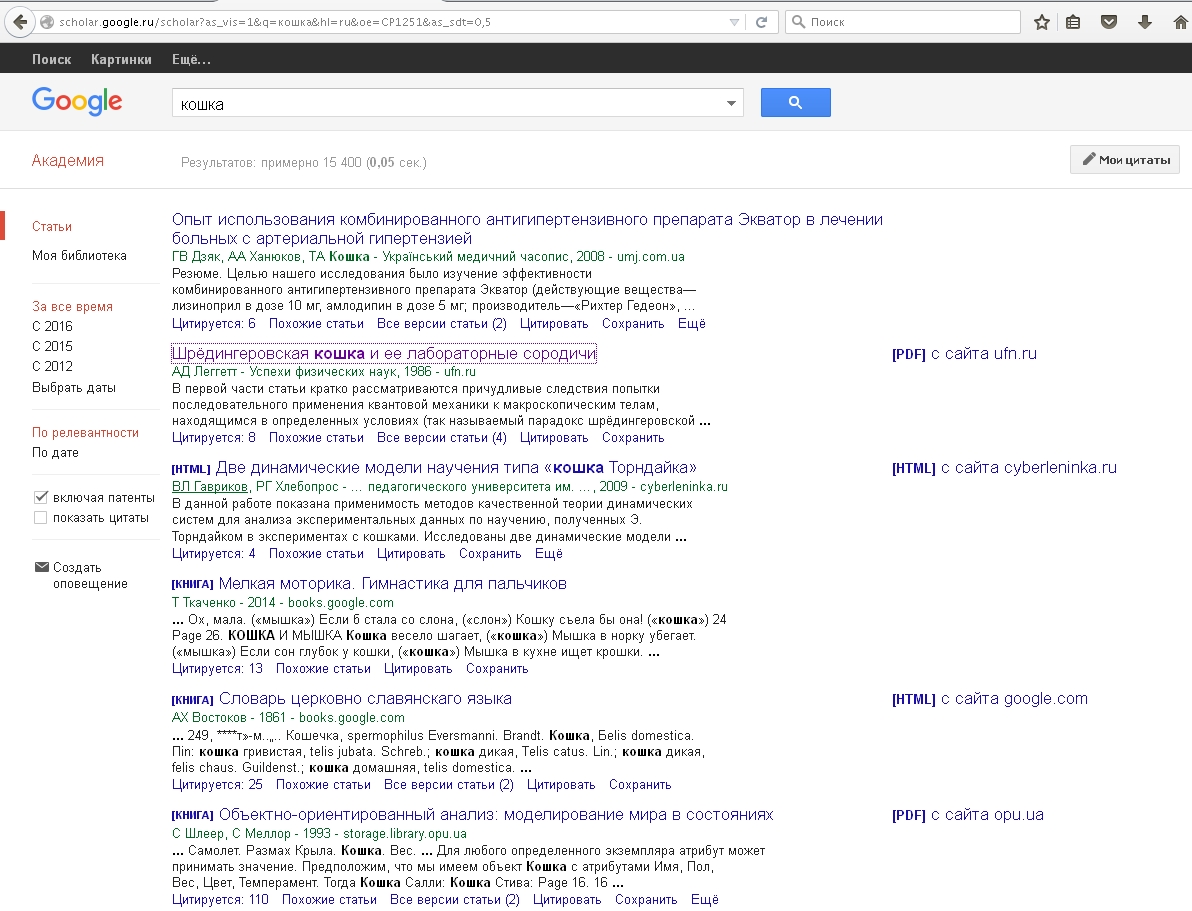Go to the browser home page icon
The image size is (1192, 911).
[1180, 22]
